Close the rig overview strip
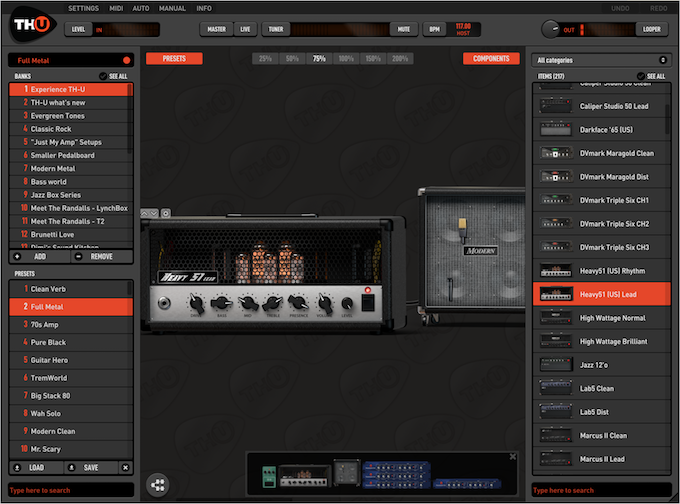Image resolution: width=680 pixels, height=504 pixels. [513, 457]
